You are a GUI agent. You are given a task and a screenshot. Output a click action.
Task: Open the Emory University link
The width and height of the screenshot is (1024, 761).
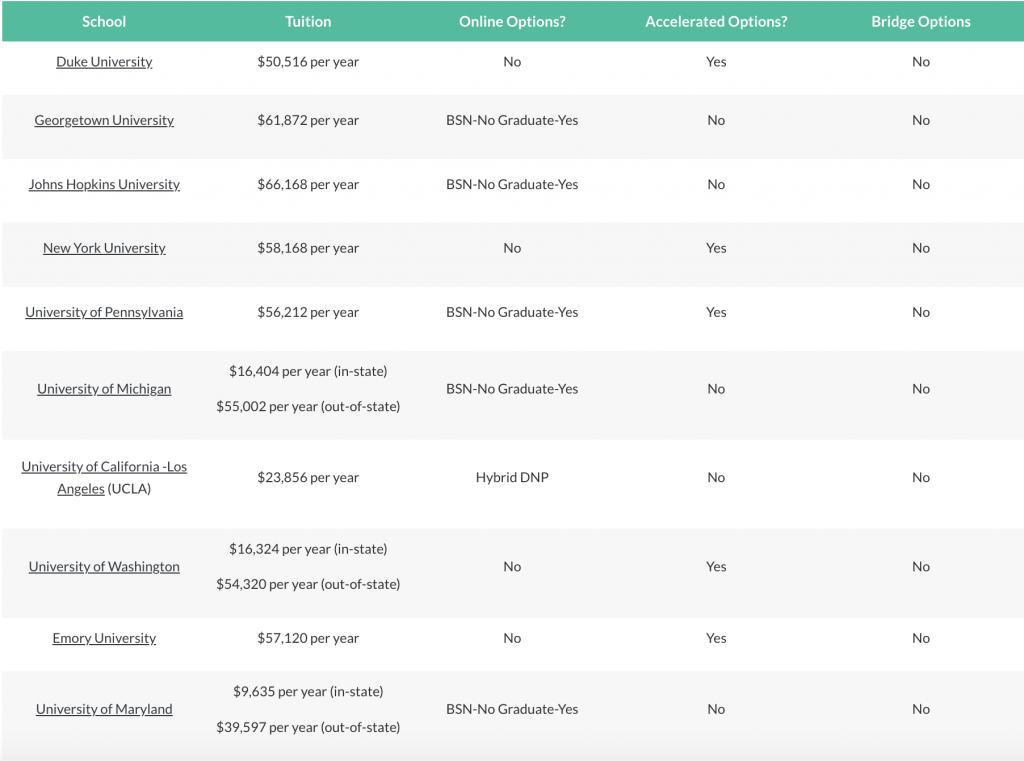(x=104, y=638)
